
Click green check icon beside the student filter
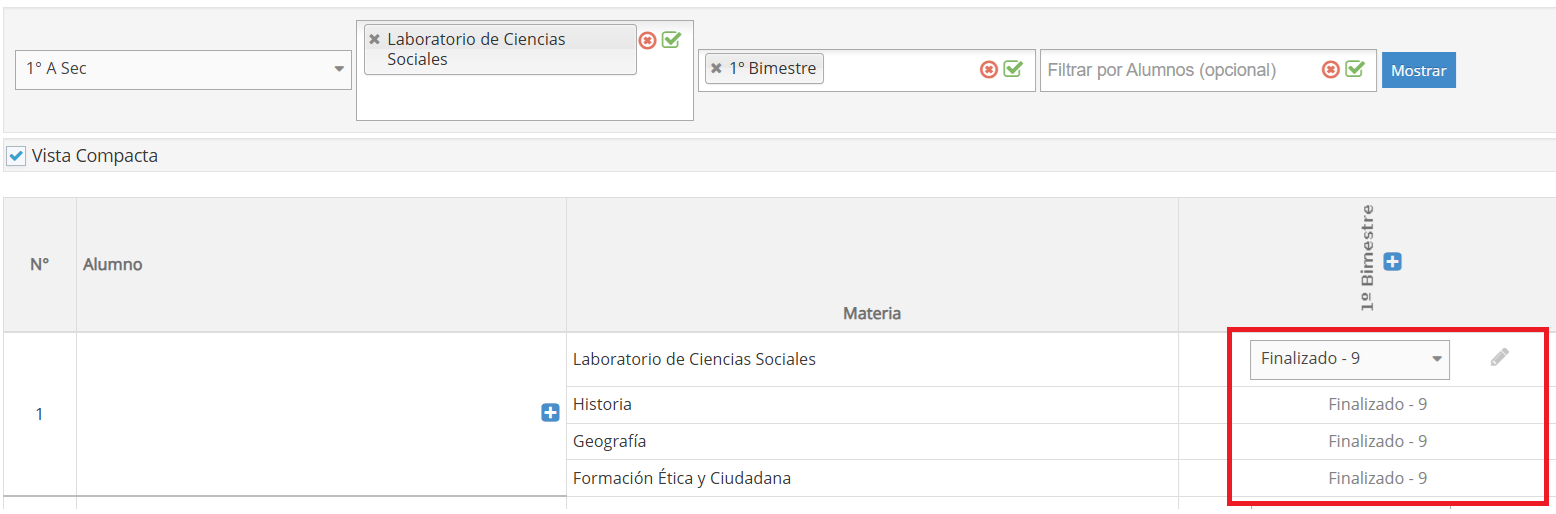[1355, 69]
